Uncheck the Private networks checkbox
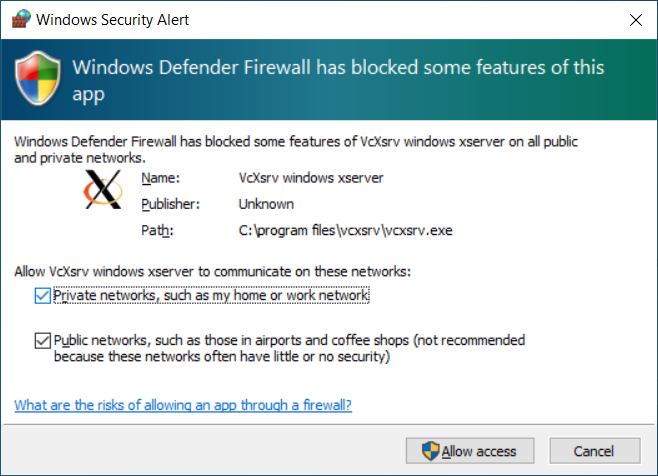 (41, 295)
